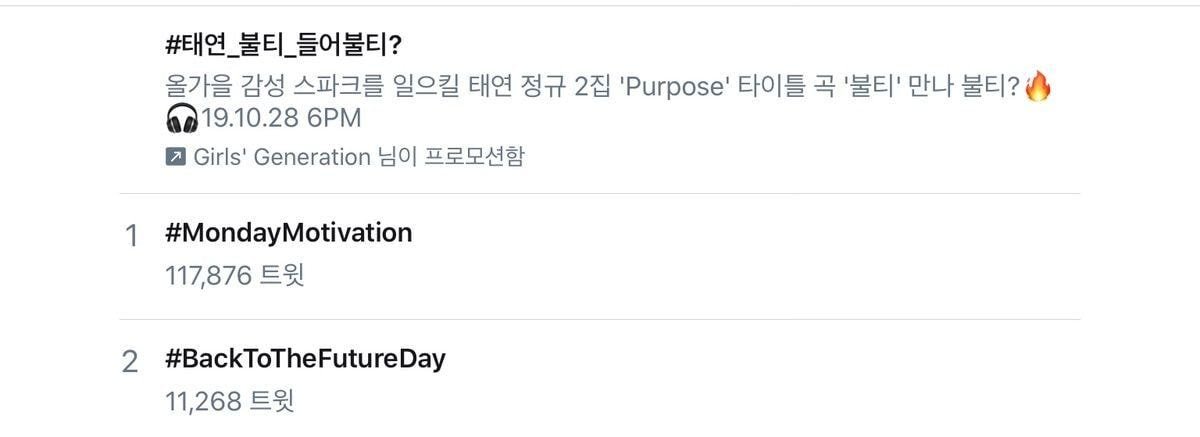Open the #BackToTheFutureDay trend

click(x=305, y=359)
